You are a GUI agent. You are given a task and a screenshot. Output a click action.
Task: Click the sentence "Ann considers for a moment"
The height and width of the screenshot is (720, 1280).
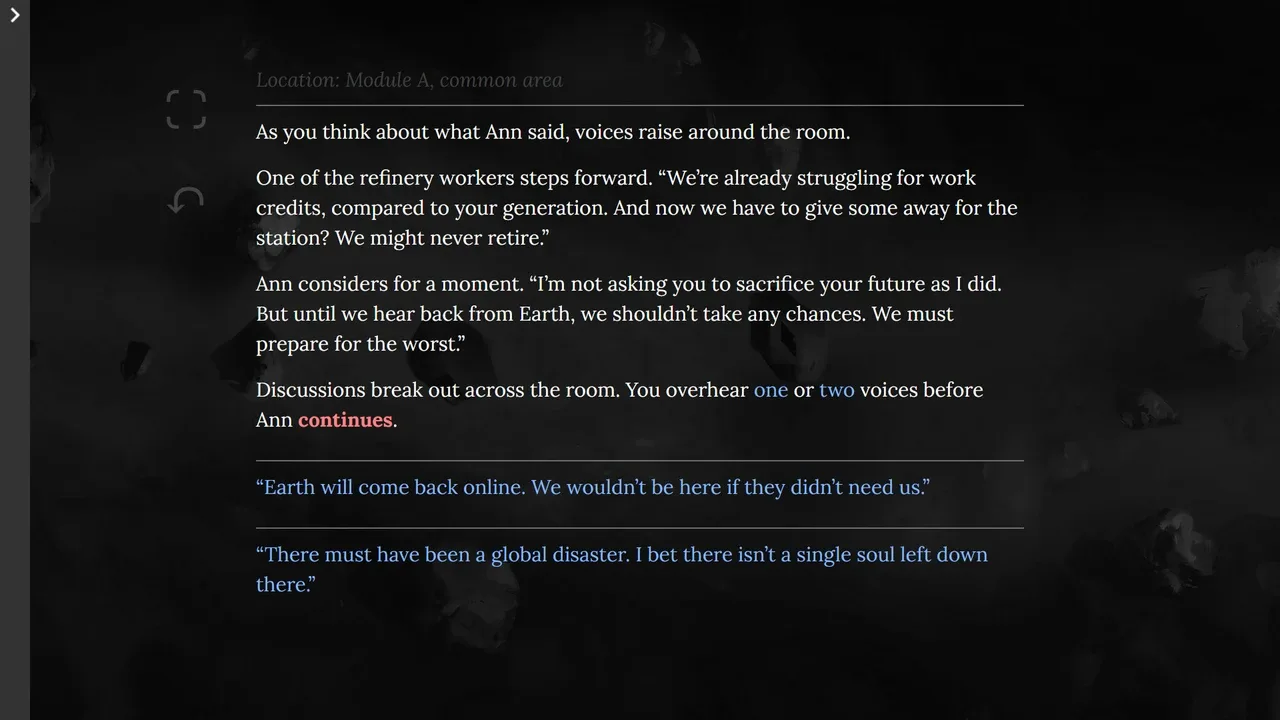coord(388,284)
